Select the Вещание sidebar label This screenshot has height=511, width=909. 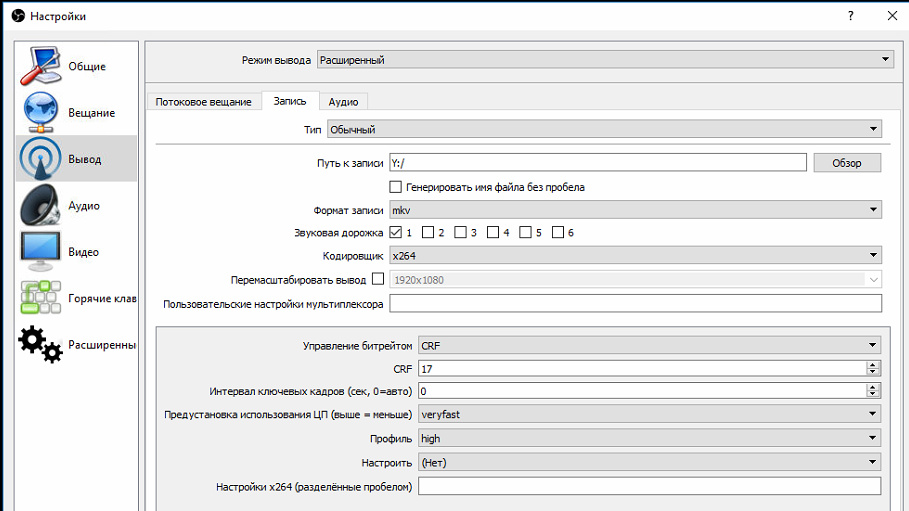point(92,113)
